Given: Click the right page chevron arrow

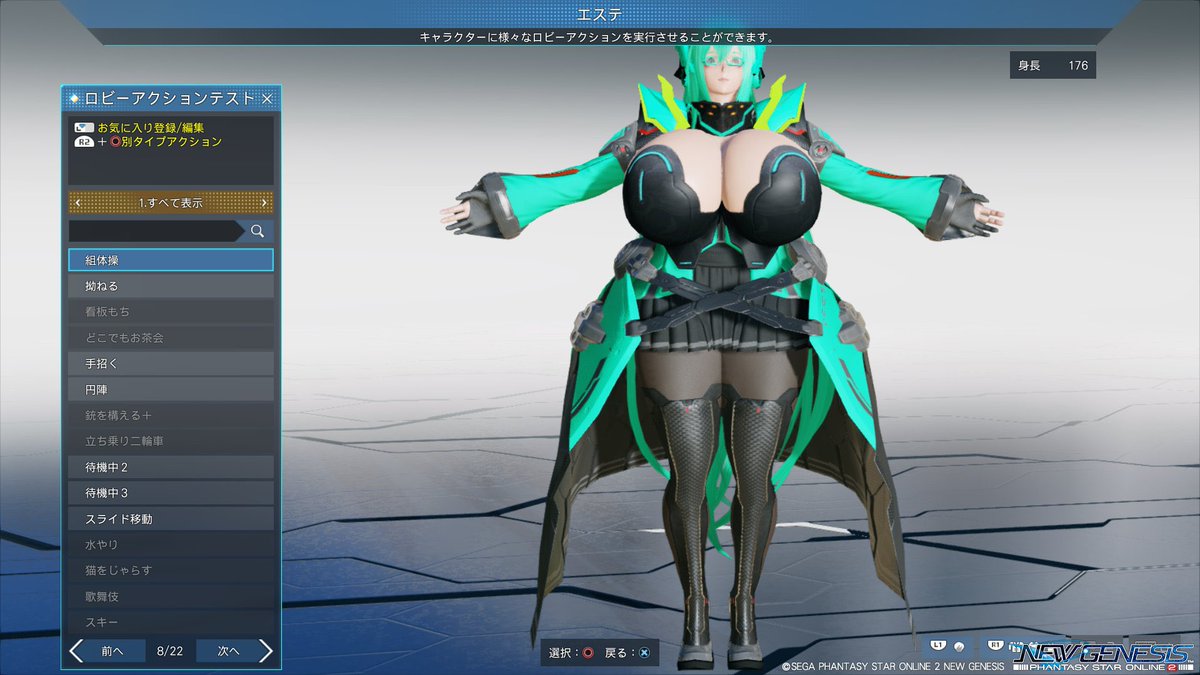Looking at the screenshot, I should point(265,651).
